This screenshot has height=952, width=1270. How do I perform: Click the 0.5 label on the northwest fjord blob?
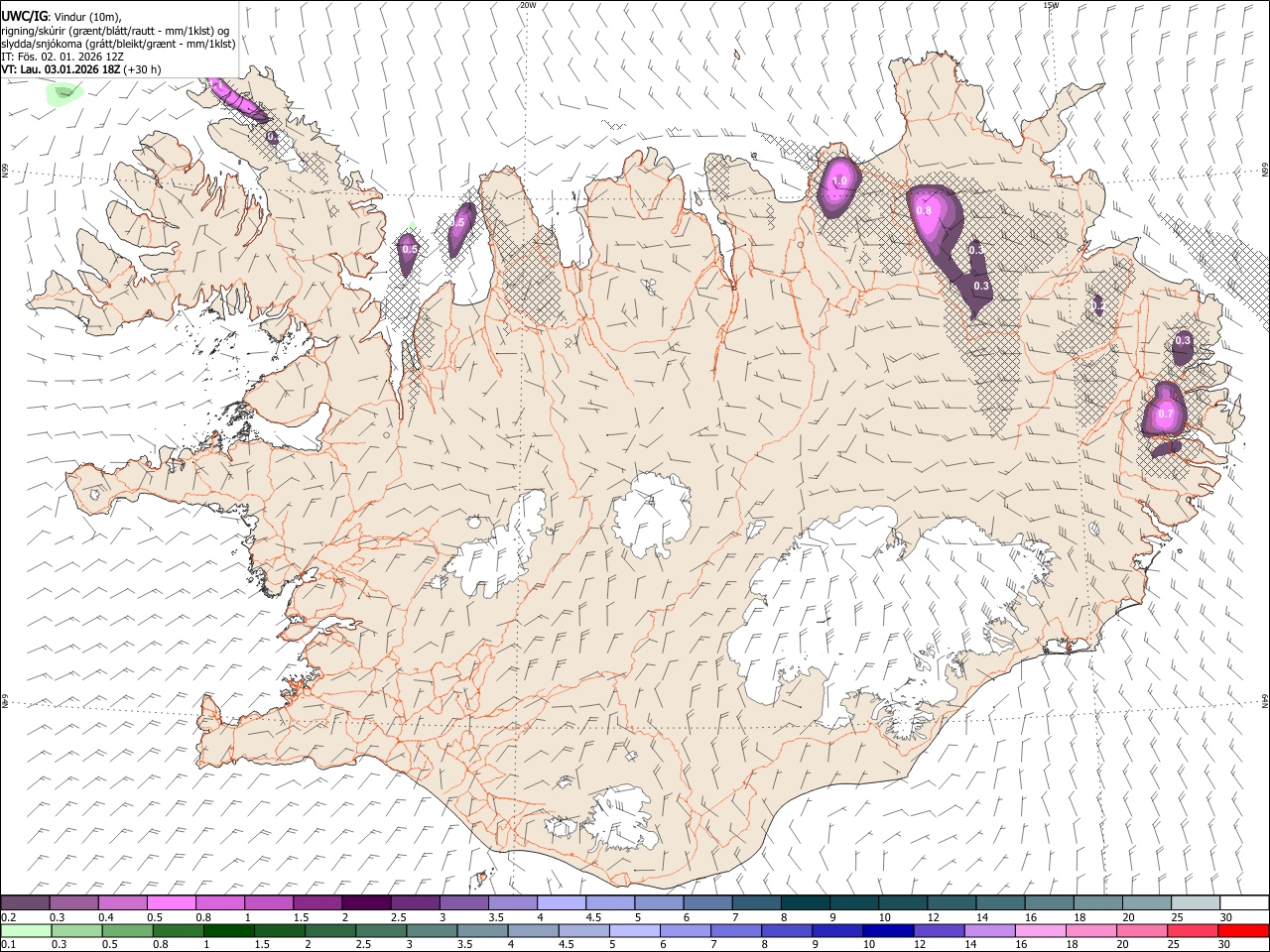pos(410,249)
